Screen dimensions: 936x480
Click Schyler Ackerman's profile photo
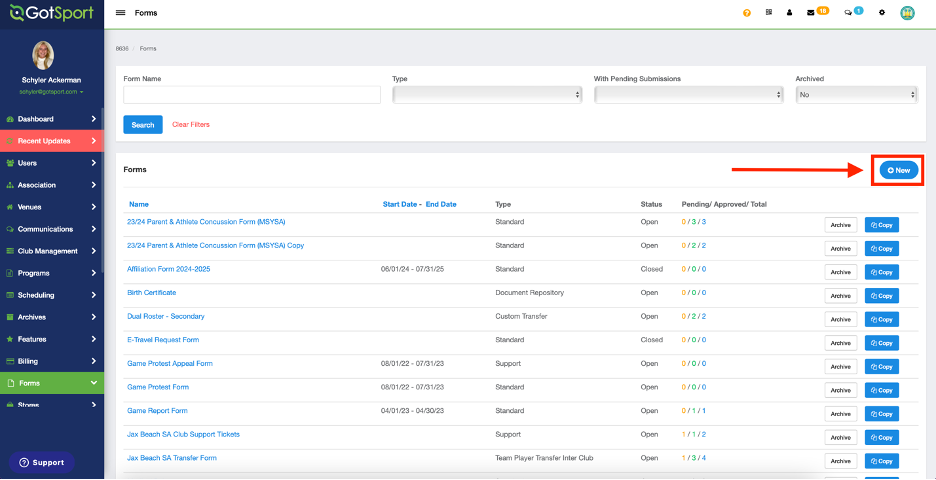coord(43,55)
